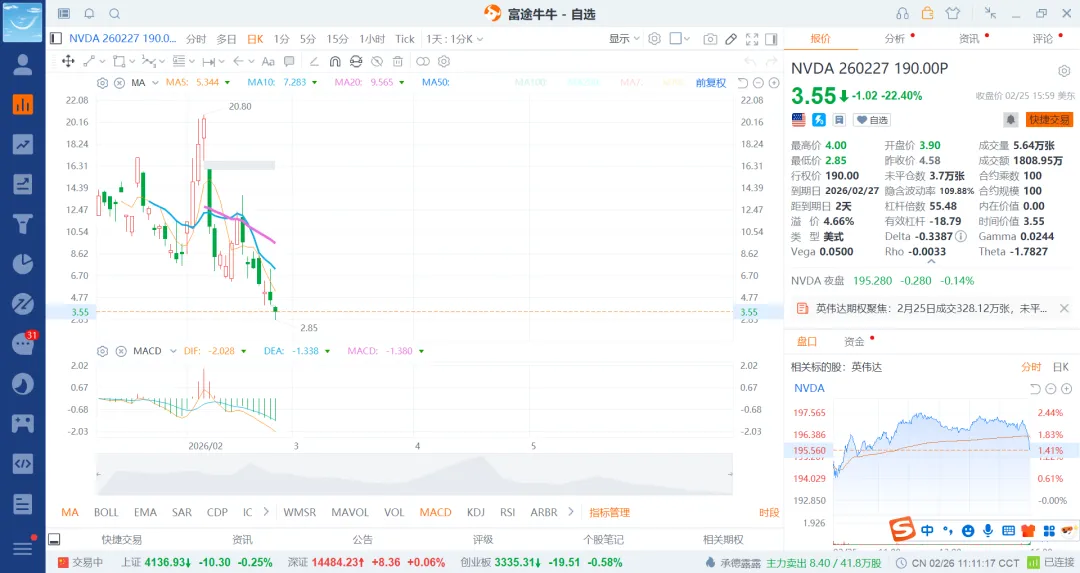Zoom in the main chart plus icon
The height and width of the screenshot is (573, 1080).
click(x=774, y=83)
